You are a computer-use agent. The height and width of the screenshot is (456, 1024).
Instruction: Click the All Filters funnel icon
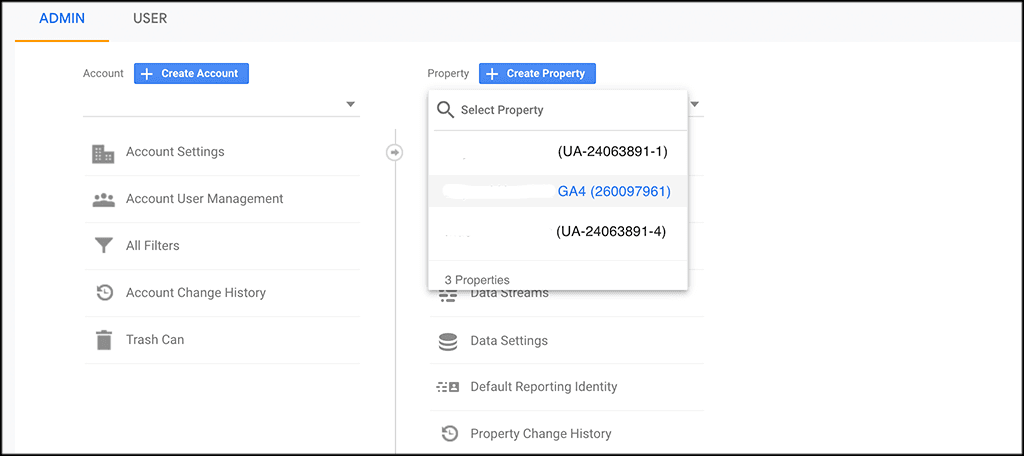(x=103, y=246)
